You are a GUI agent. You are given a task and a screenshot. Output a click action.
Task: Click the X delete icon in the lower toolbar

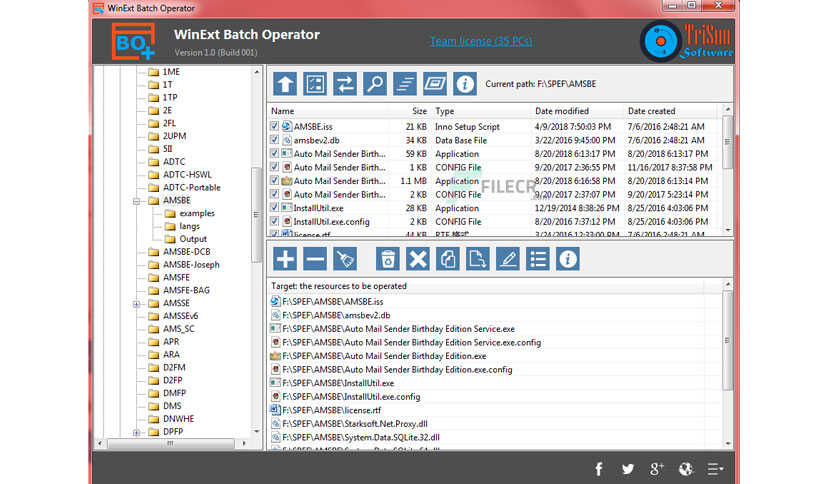417,259
